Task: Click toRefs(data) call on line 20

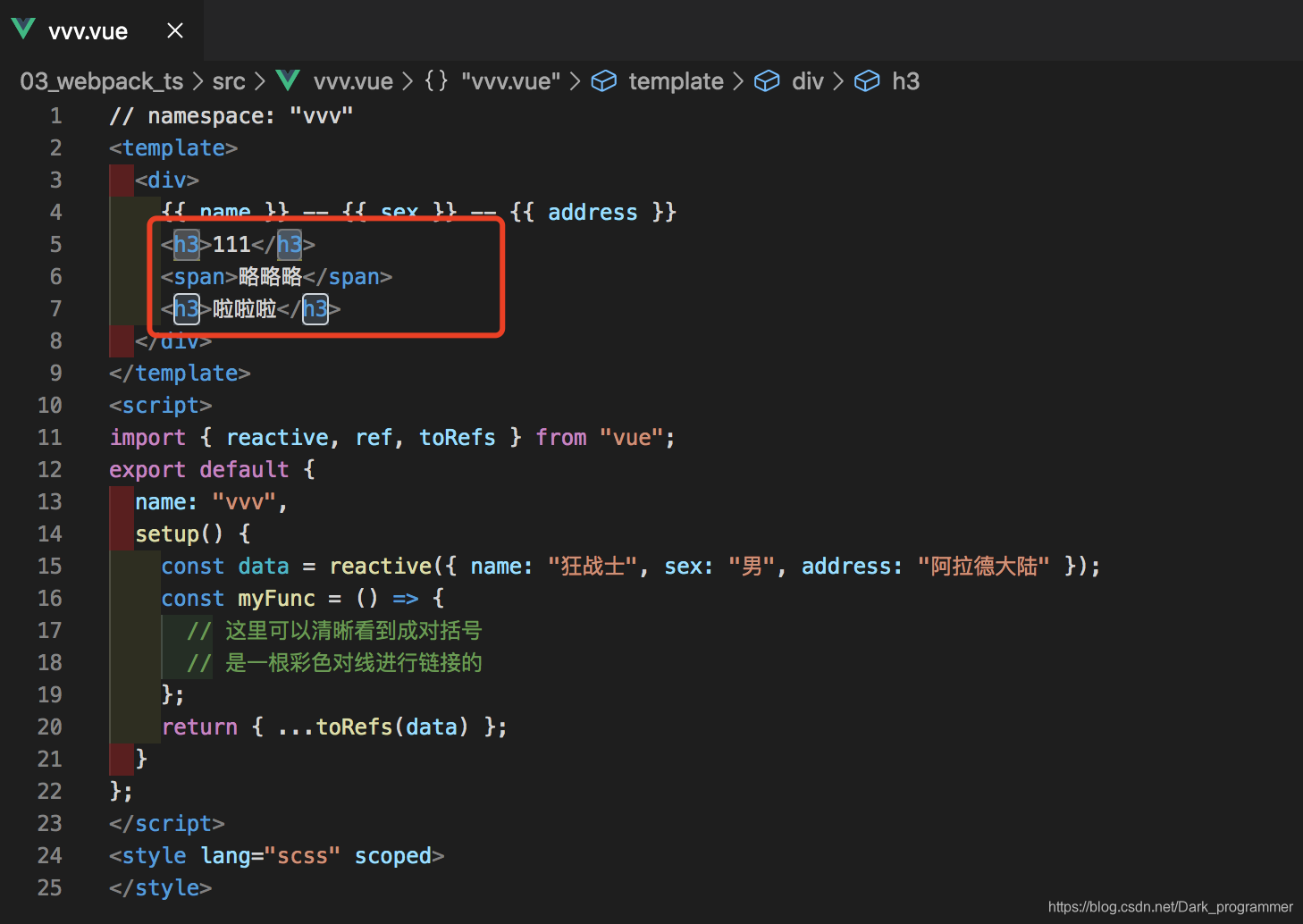Action: coord(392,727)
